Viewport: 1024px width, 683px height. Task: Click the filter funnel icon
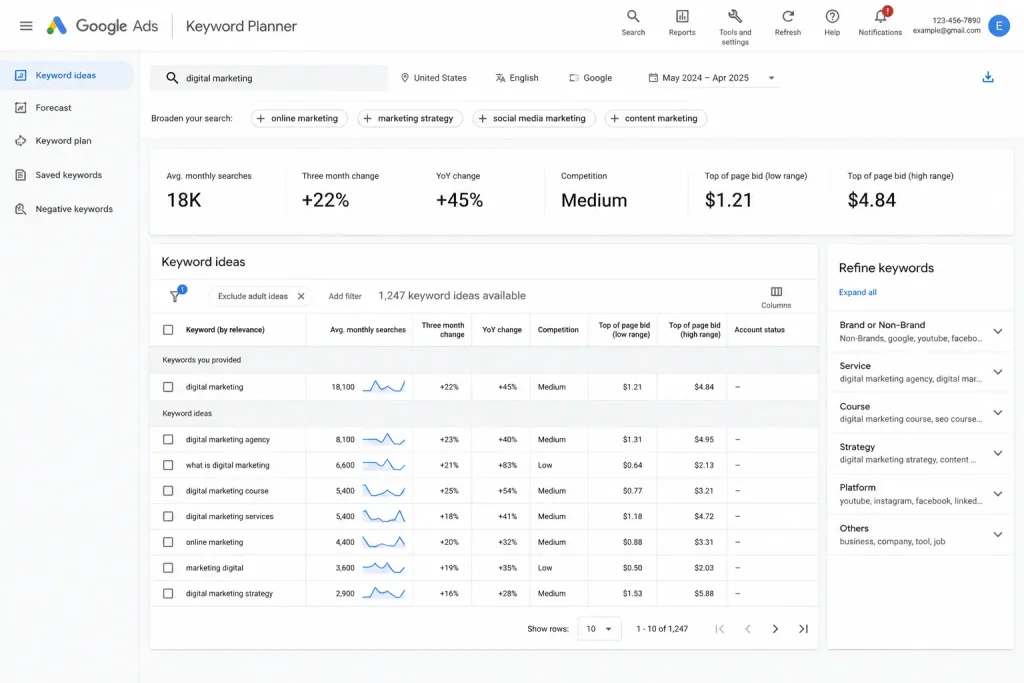tap(176, 295)
